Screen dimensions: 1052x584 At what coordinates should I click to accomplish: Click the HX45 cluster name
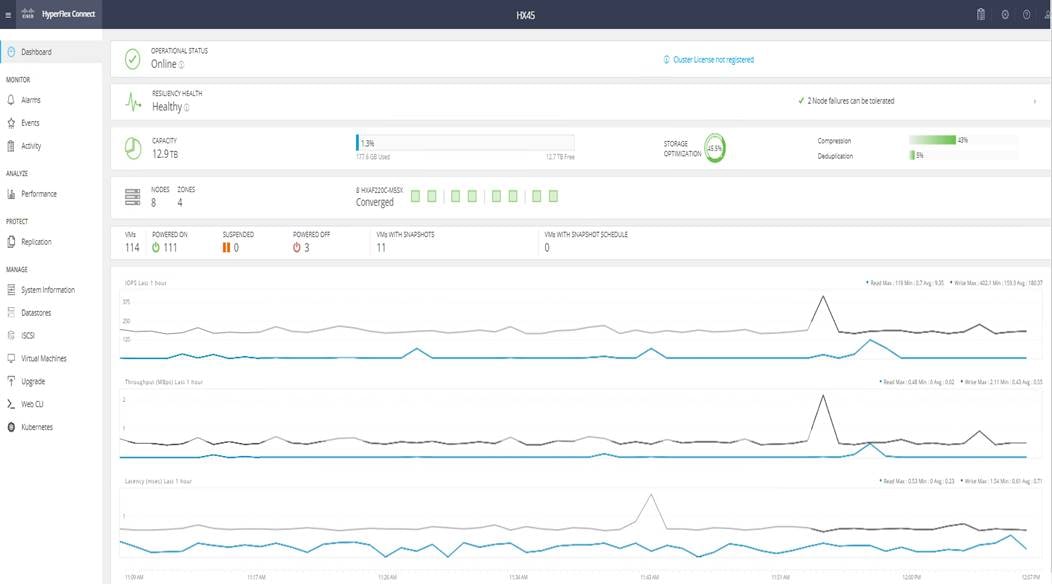pos(525,15)
